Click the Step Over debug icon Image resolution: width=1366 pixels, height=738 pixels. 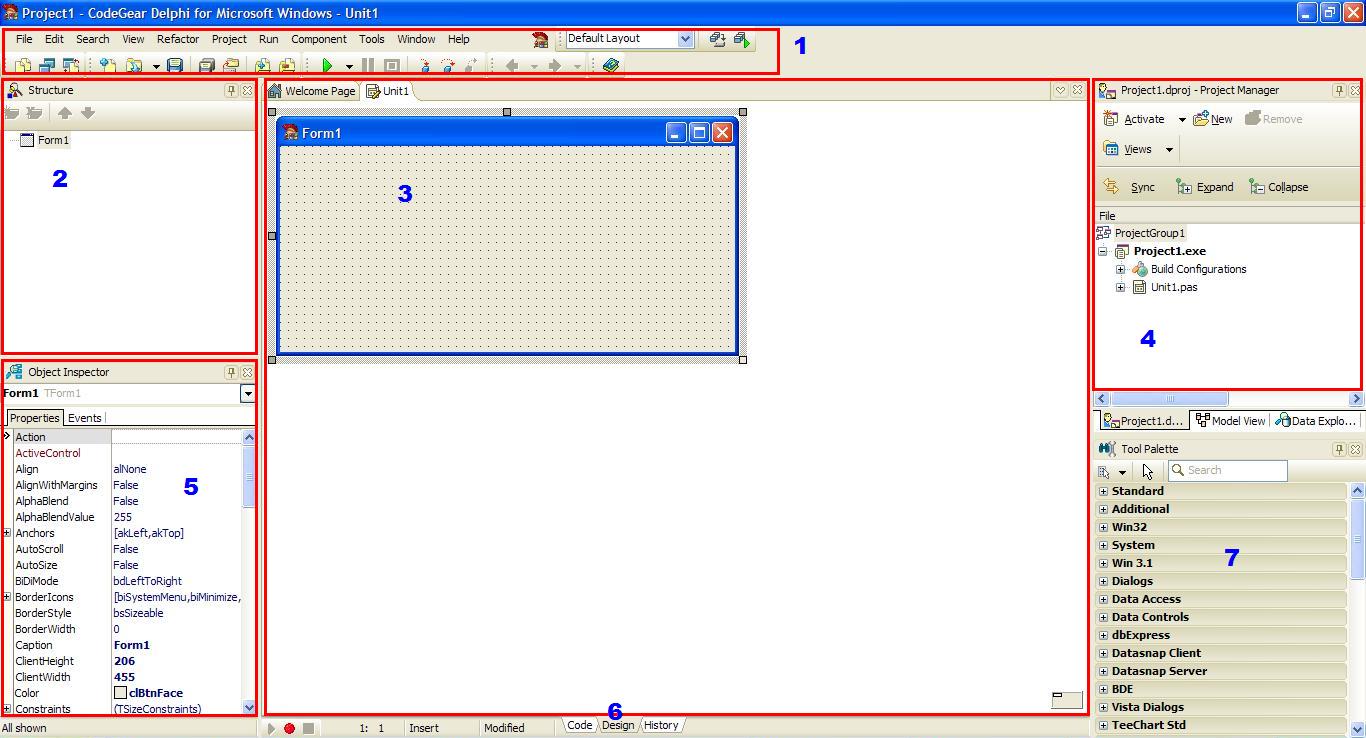pos(448,65)
